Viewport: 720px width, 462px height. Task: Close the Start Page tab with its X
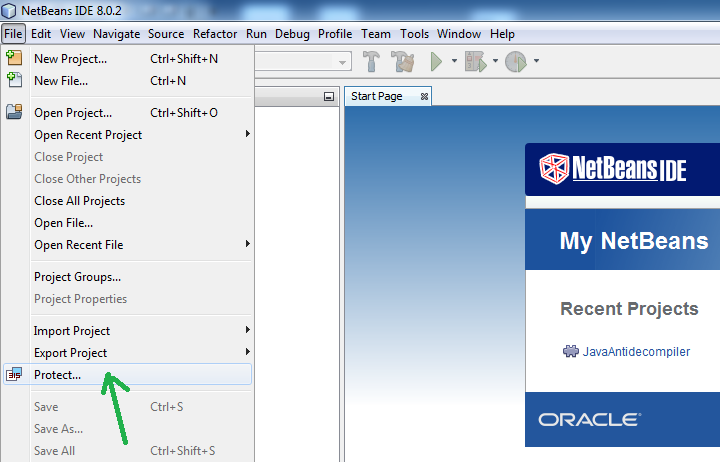(424, 97)
